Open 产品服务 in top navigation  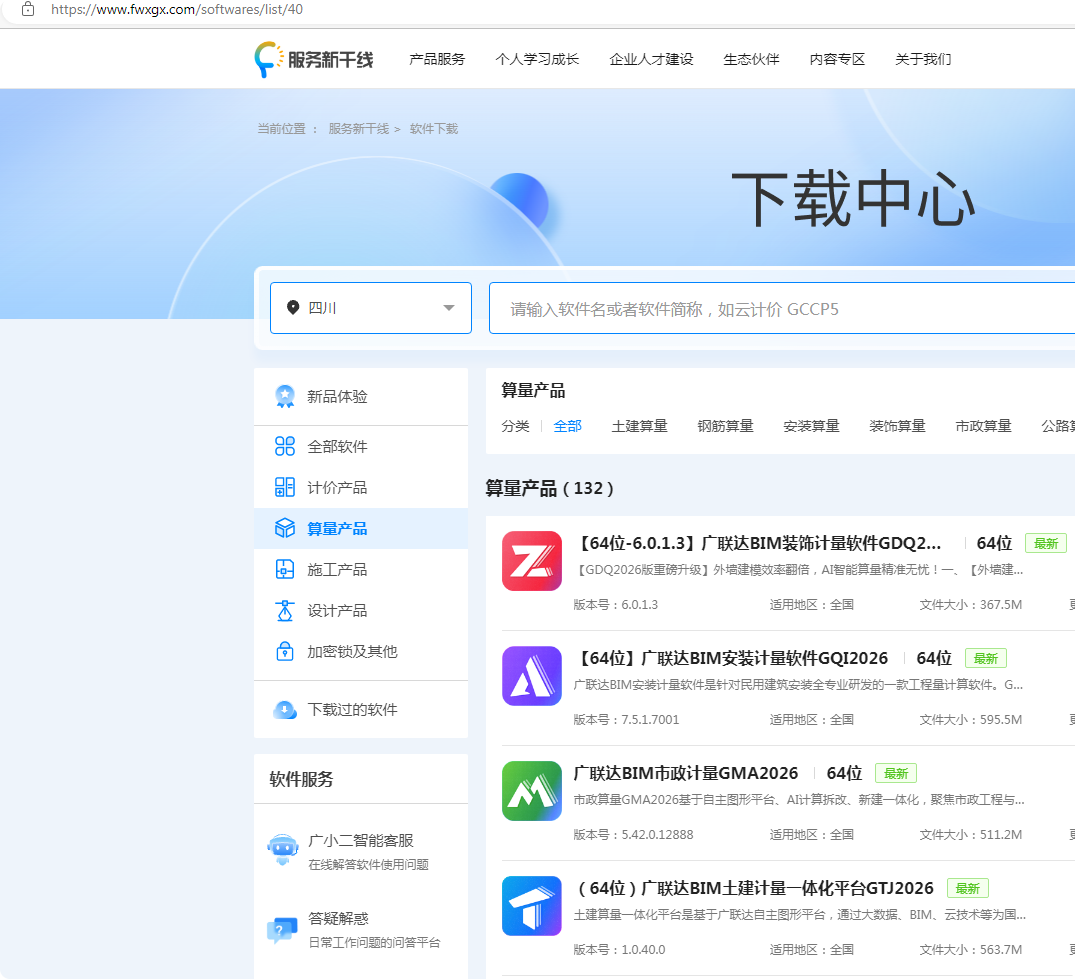tap(437, 59)
